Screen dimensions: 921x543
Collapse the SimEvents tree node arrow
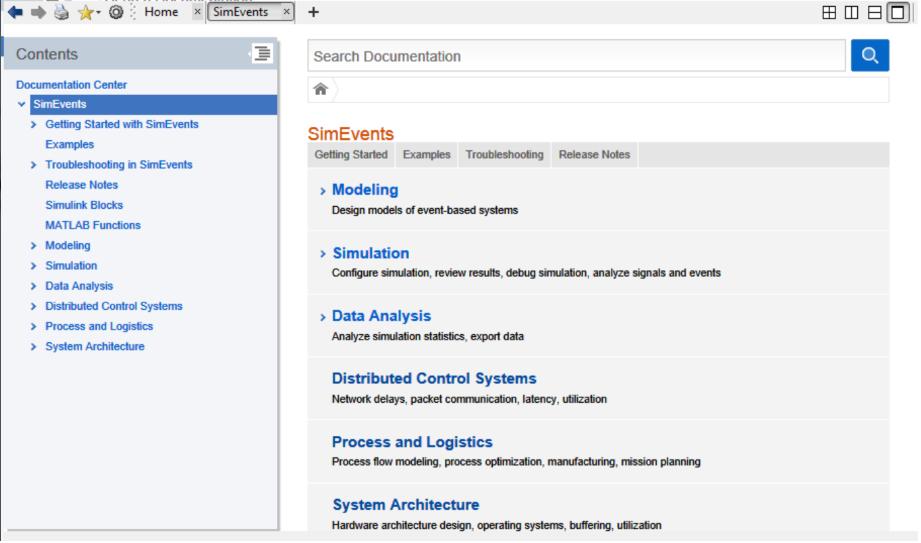pos(22,105)
